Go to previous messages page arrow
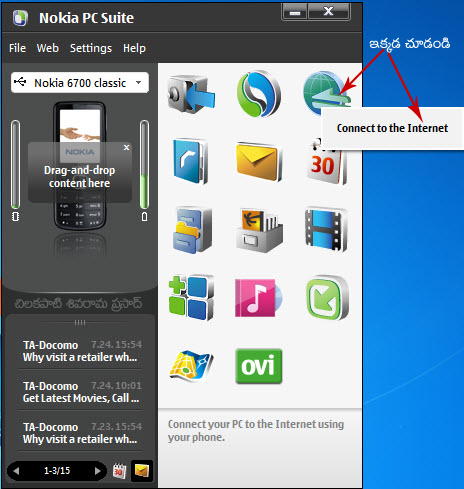Image resolution: width=464 pixels, height=489 pixels. tap(16, 471)
